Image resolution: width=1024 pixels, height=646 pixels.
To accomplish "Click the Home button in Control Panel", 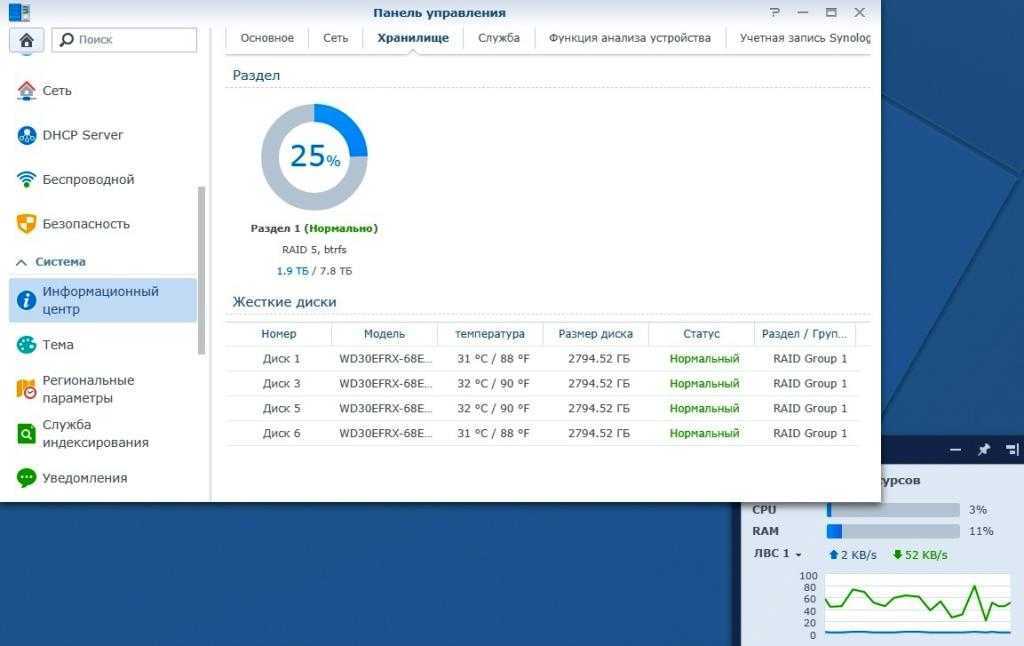I will [26, 40].
